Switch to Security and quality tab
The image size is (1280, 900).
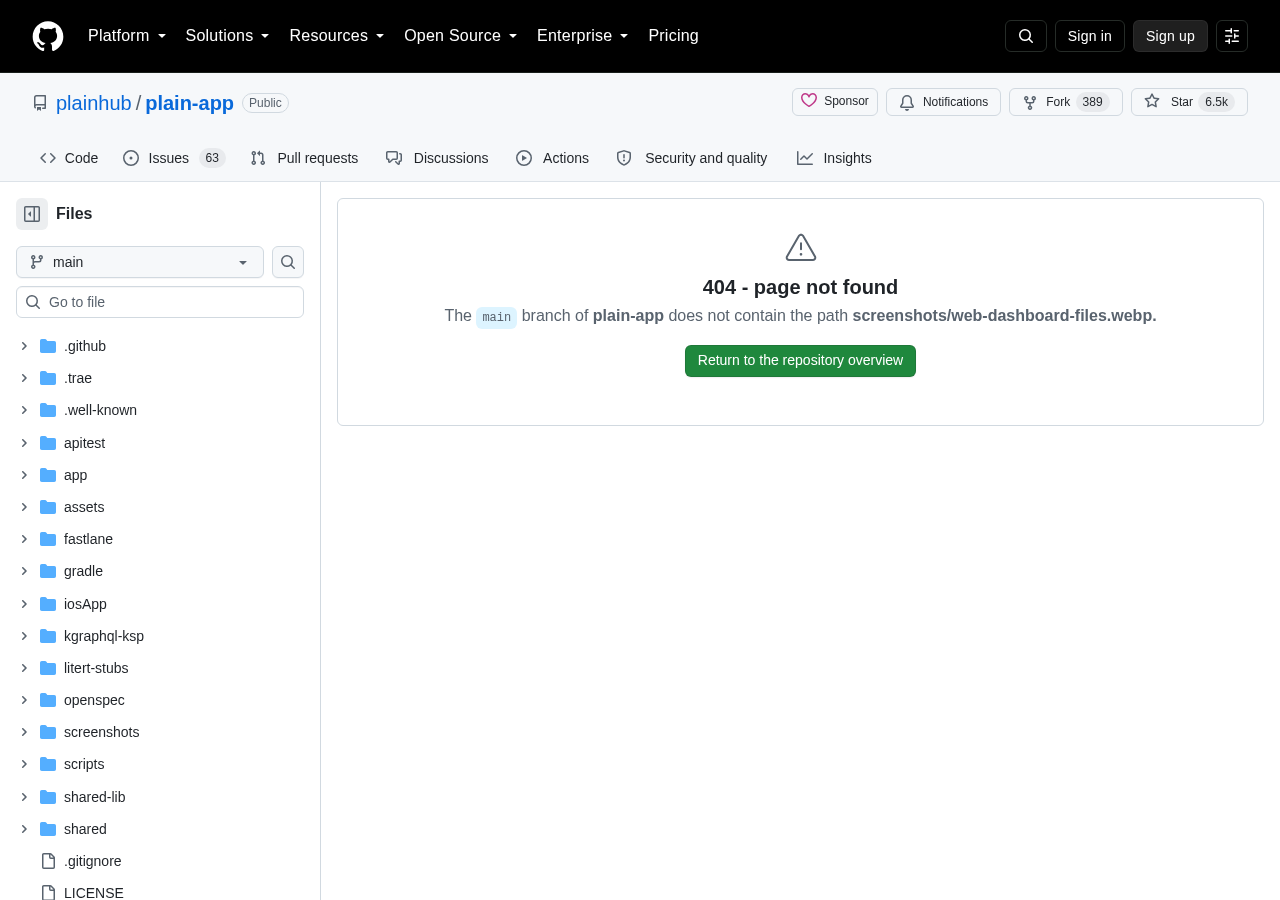(x=692, y=158)
